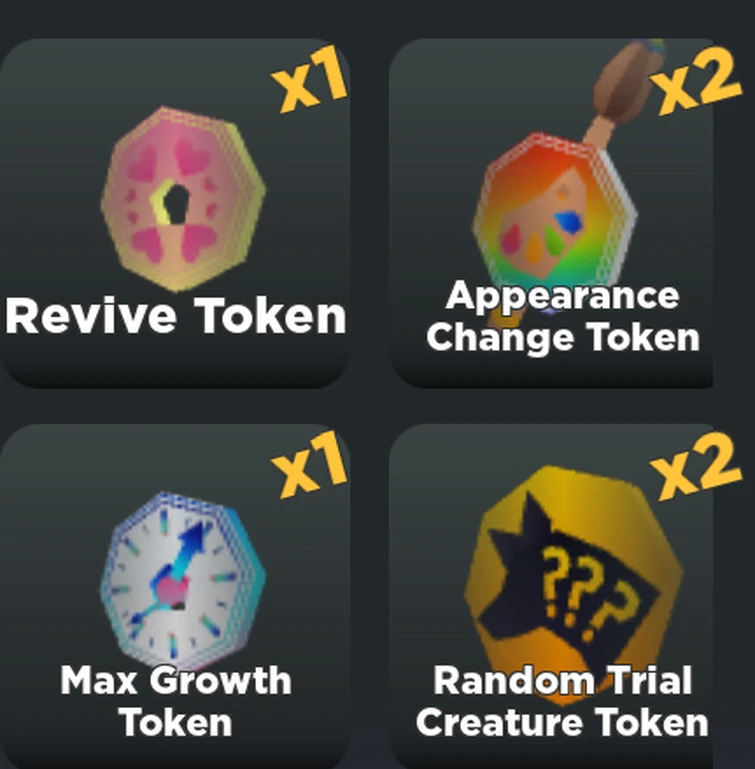Image resolution: width=755 pixels, height=769 pixels.
Task: Click the "Appearance Change Token" label
Action: click(563, 316)
